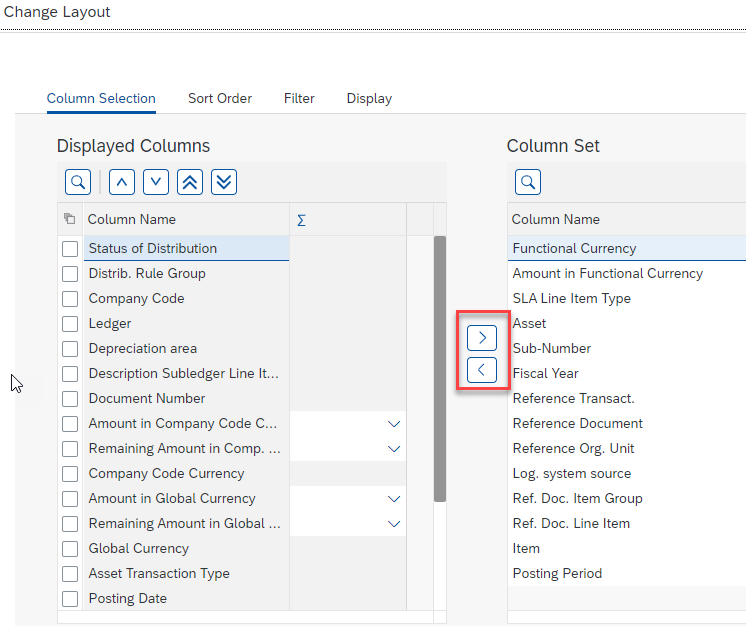Select Amount in Functional Currency row

[x=627, y=274]
